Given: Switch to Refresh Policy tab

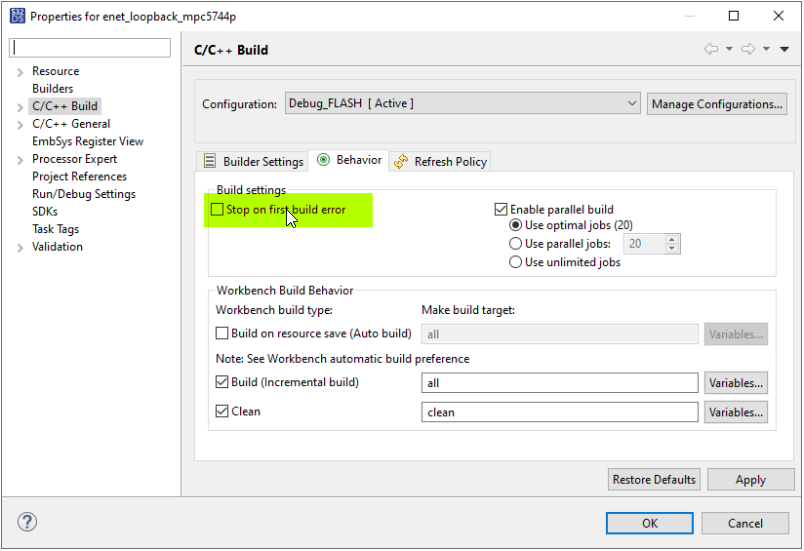Looking at the screenshot, I should pyautogui.click(x=440, y=161).
